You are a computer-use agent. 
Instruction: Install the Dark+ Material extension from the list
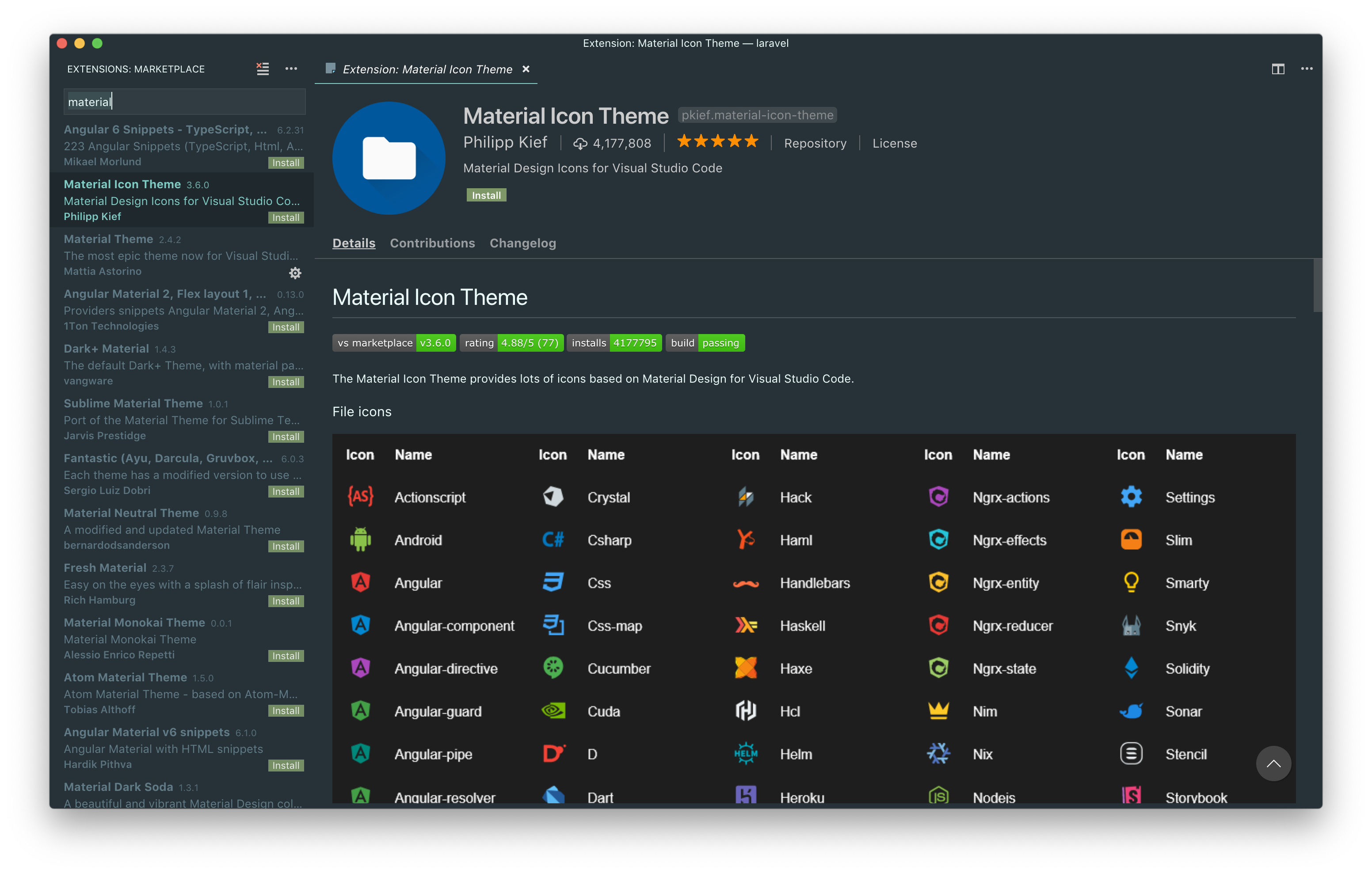[x=286, y=382]
